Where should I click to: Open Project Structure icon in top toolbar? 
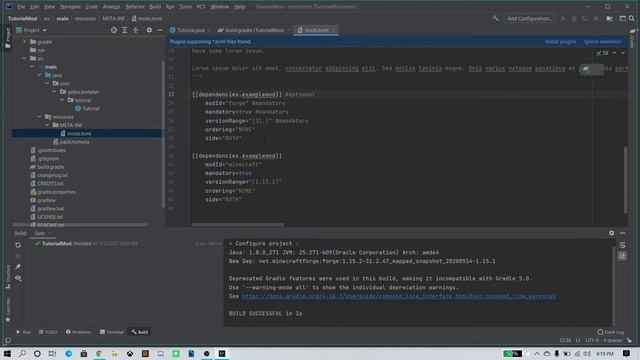point(609,18)
